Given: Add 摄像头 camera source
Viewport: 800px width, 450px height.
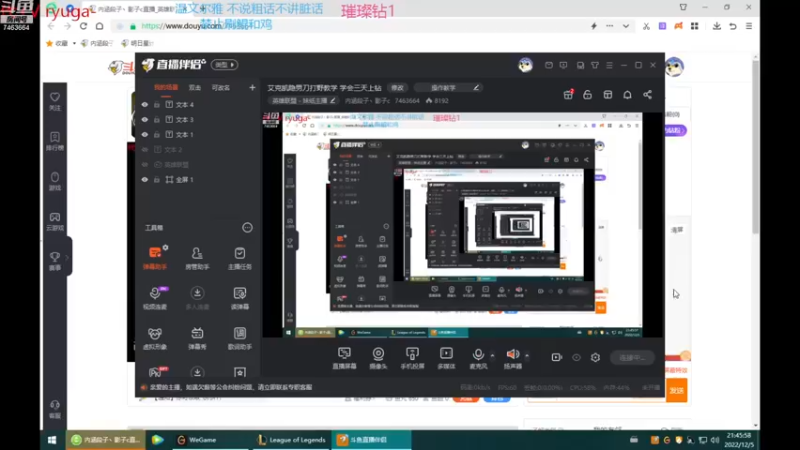Looking at the screenshot, I should pyautogui.click(x=378, y=358).
